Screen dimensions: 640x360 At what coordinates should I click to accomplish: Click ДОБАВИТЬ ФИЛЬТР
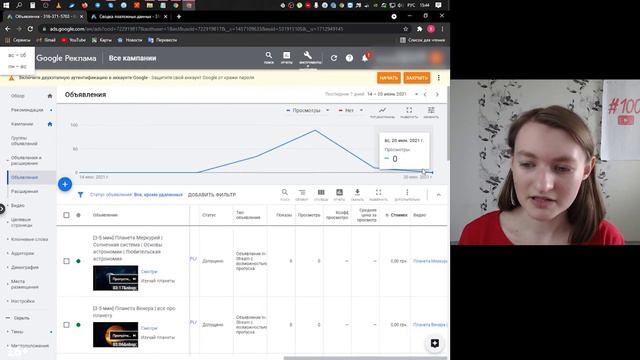212,195
